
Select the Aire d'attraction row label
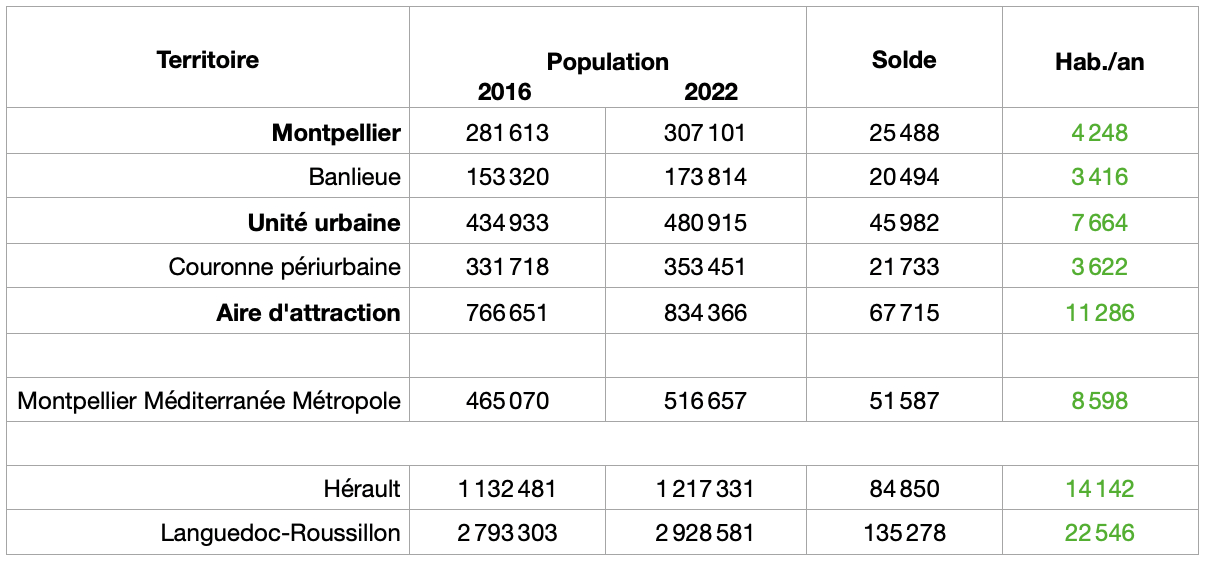[x=308, y=313]
